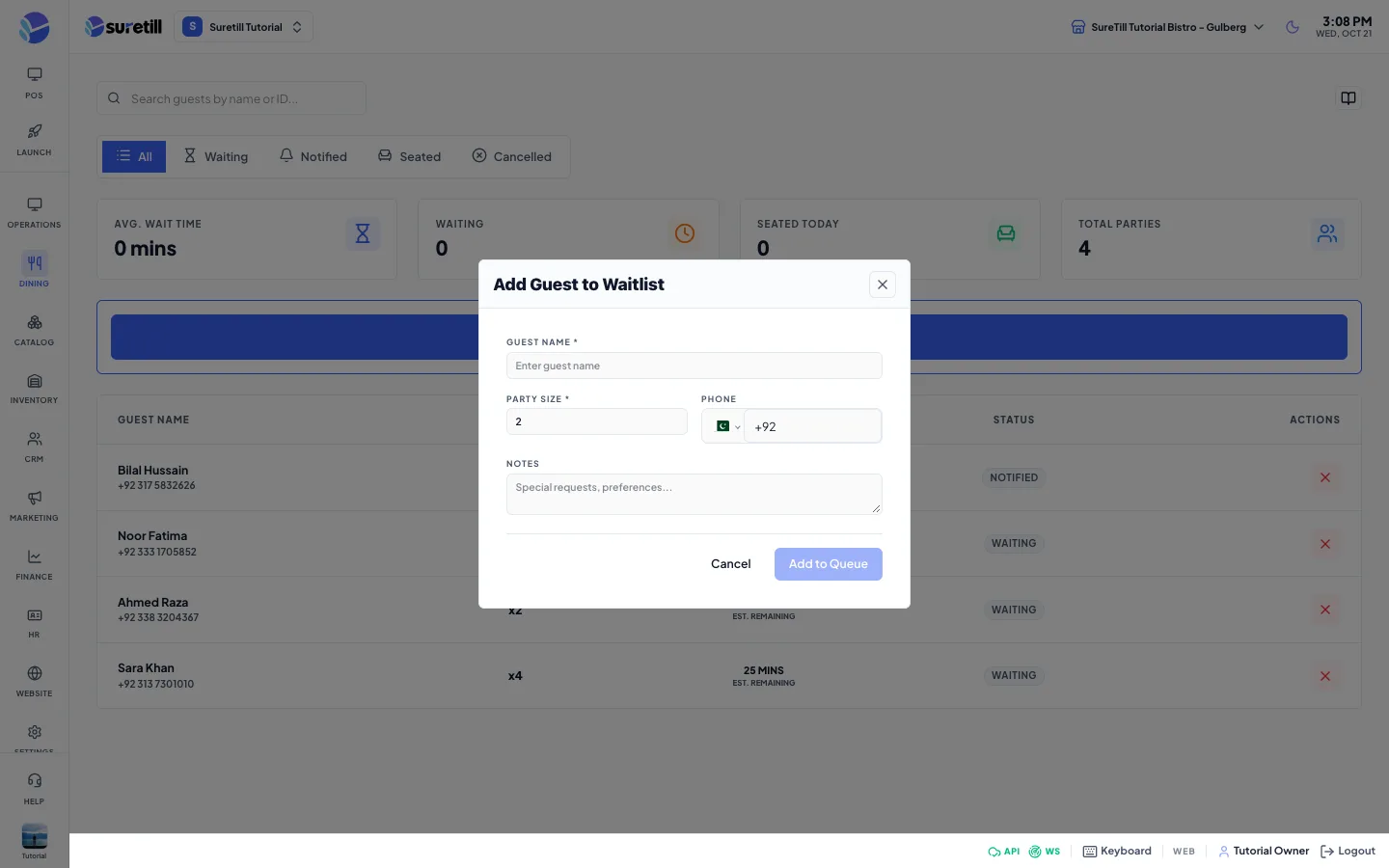Click the API status indicator
The height and width of the screenshot is (868, 1389).
pyautogui.click(x=1003, y=852)
